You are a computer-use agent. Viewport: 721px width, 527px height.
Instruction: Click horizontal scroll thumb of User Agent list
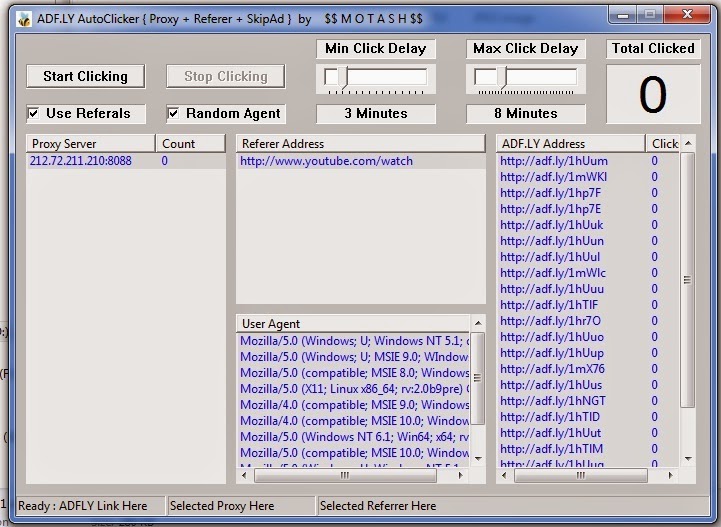(345, 475)
